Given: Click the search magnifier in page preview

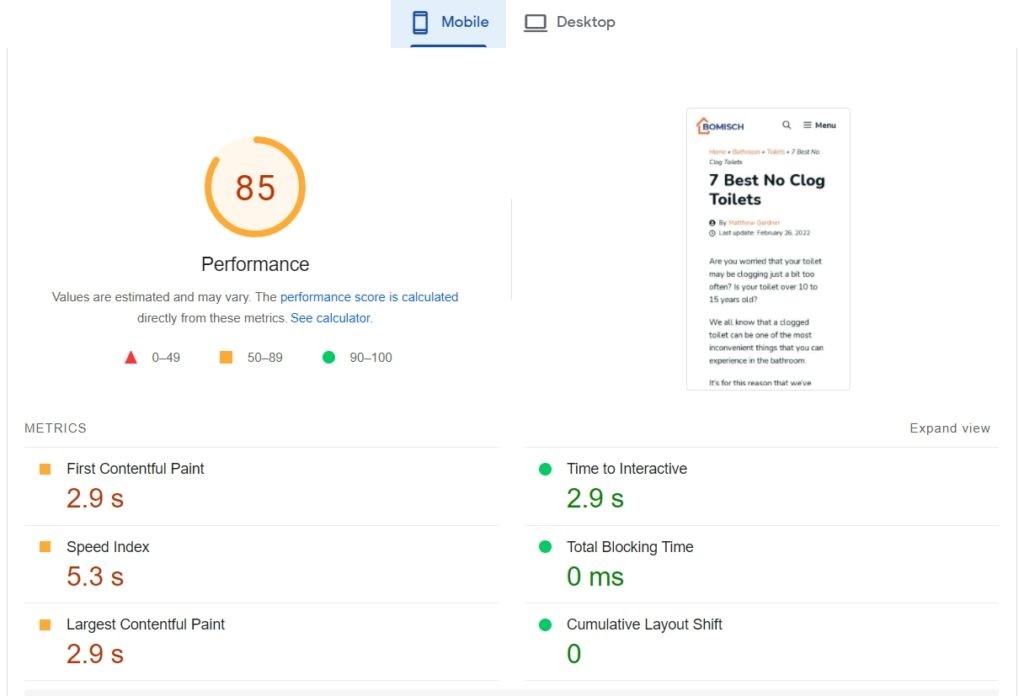Looking at the screenshot, I should [786, 125].
